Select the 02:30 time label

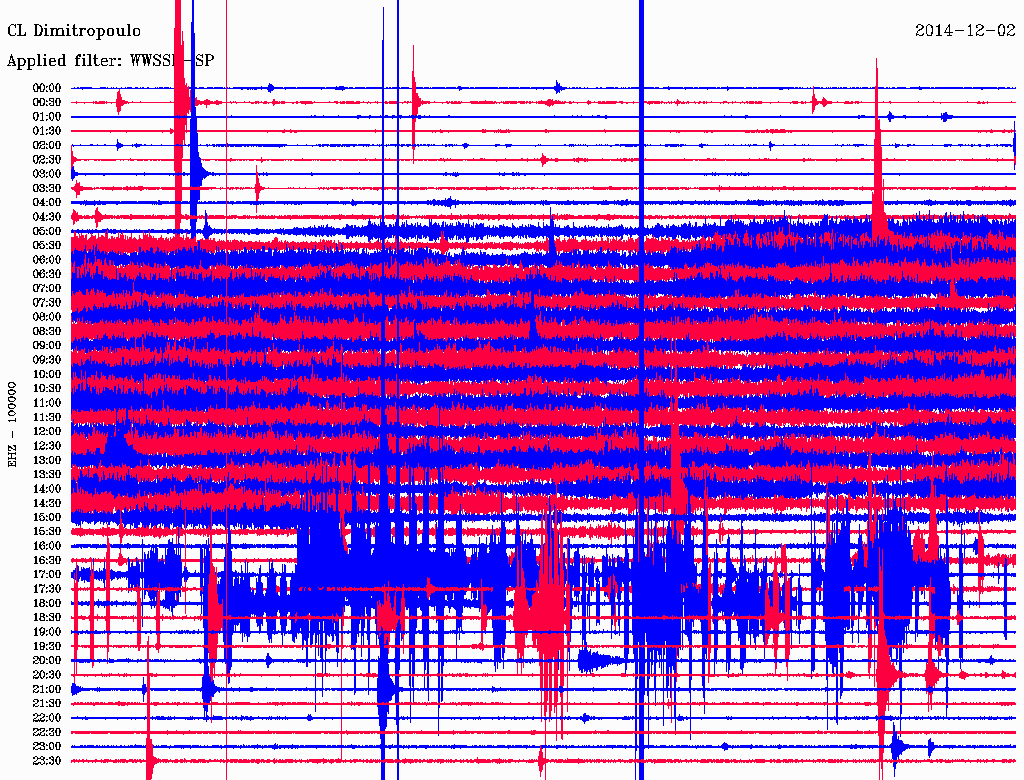[47, 159]
